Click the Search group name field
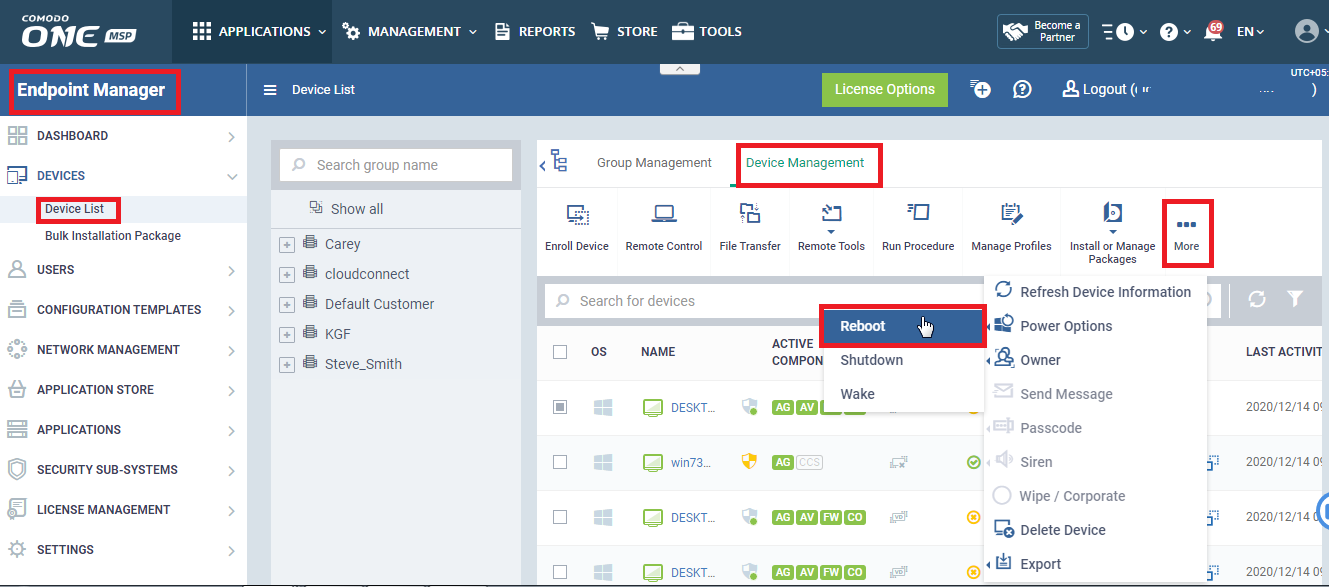The width and height of the screenshot is (1329, 587). pos(396,165)
